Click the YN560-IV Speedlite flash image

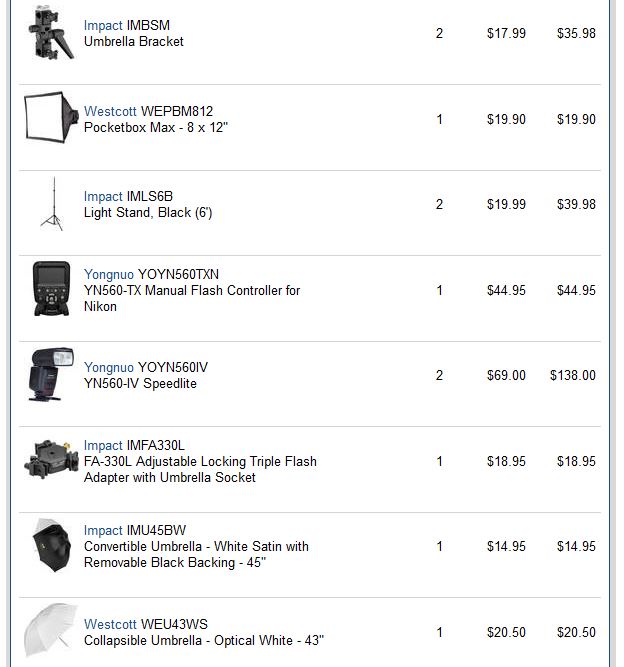50,375
